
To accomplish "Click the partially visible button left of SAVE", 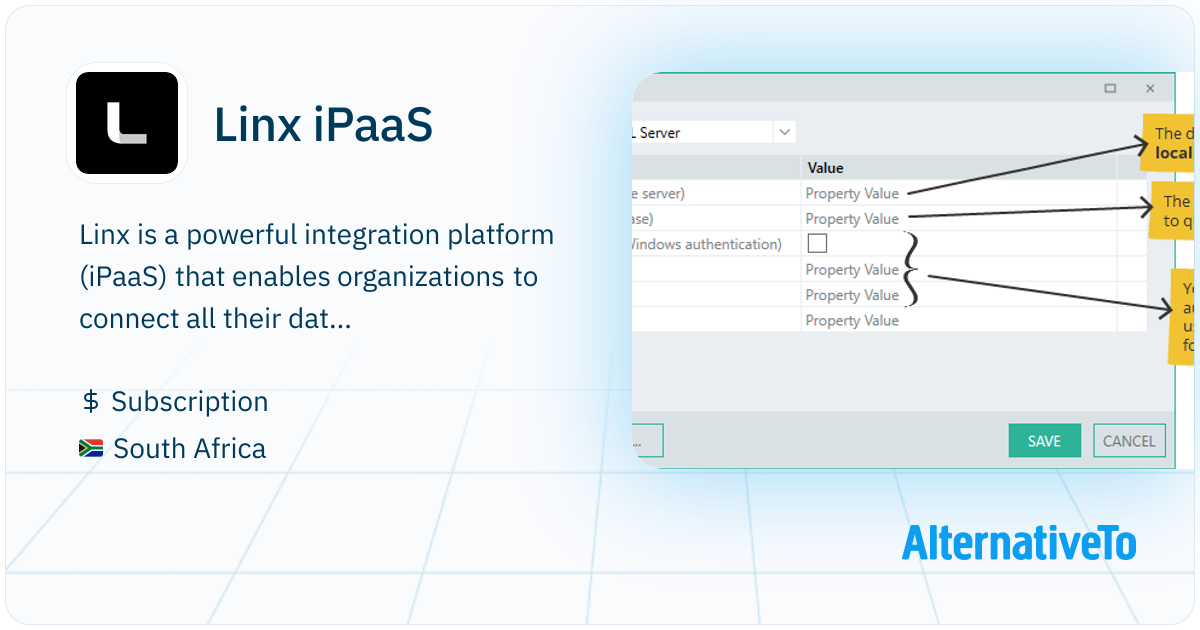I will pyautogui.click(x=647, y=441).
